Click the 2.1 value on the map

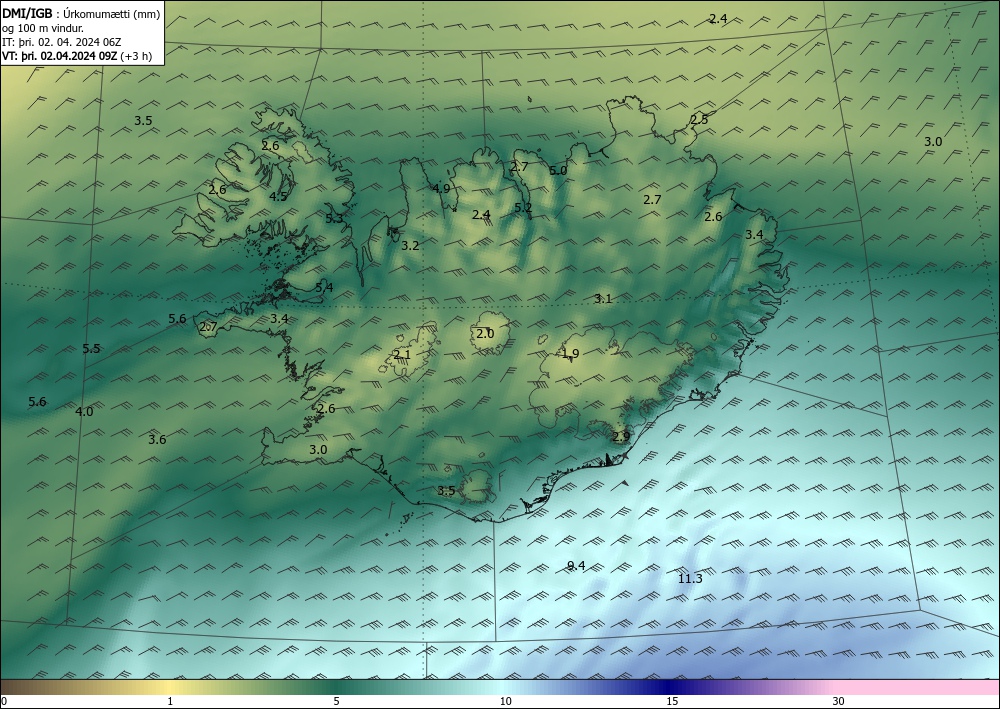(402, 354)
